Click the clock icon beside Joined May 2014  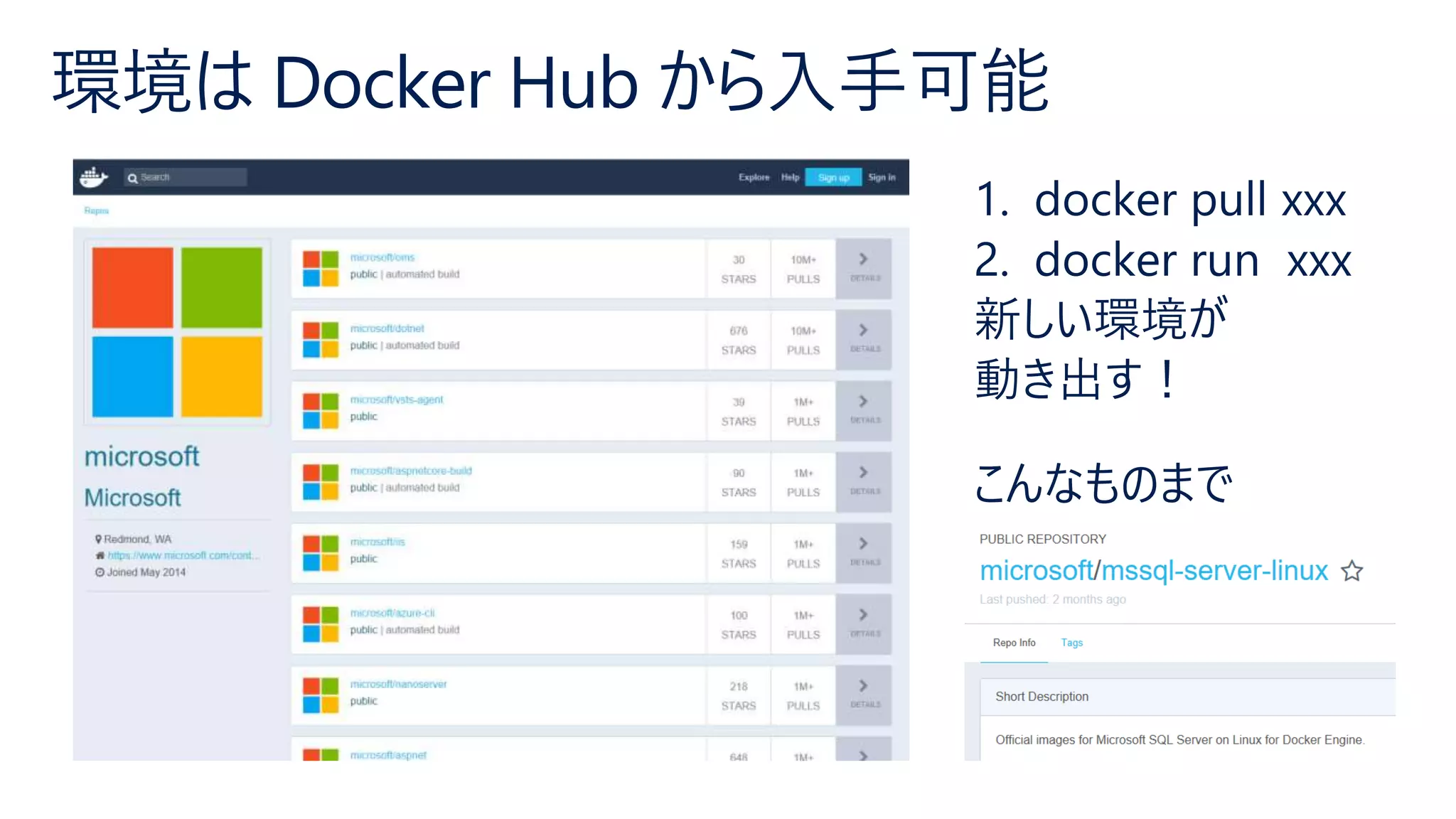100,572
